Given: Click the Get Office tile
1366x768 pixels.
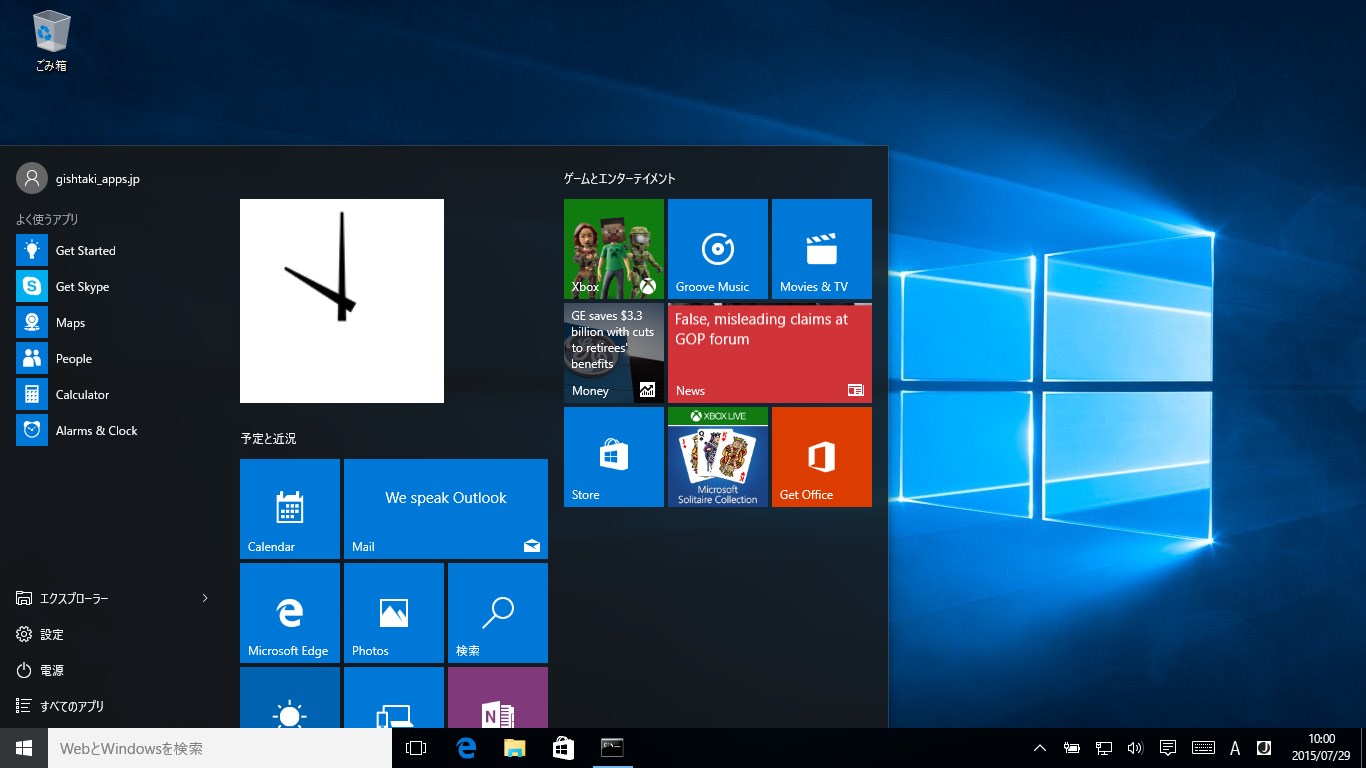Looking at the screenshot, I should tap(822, 457).
